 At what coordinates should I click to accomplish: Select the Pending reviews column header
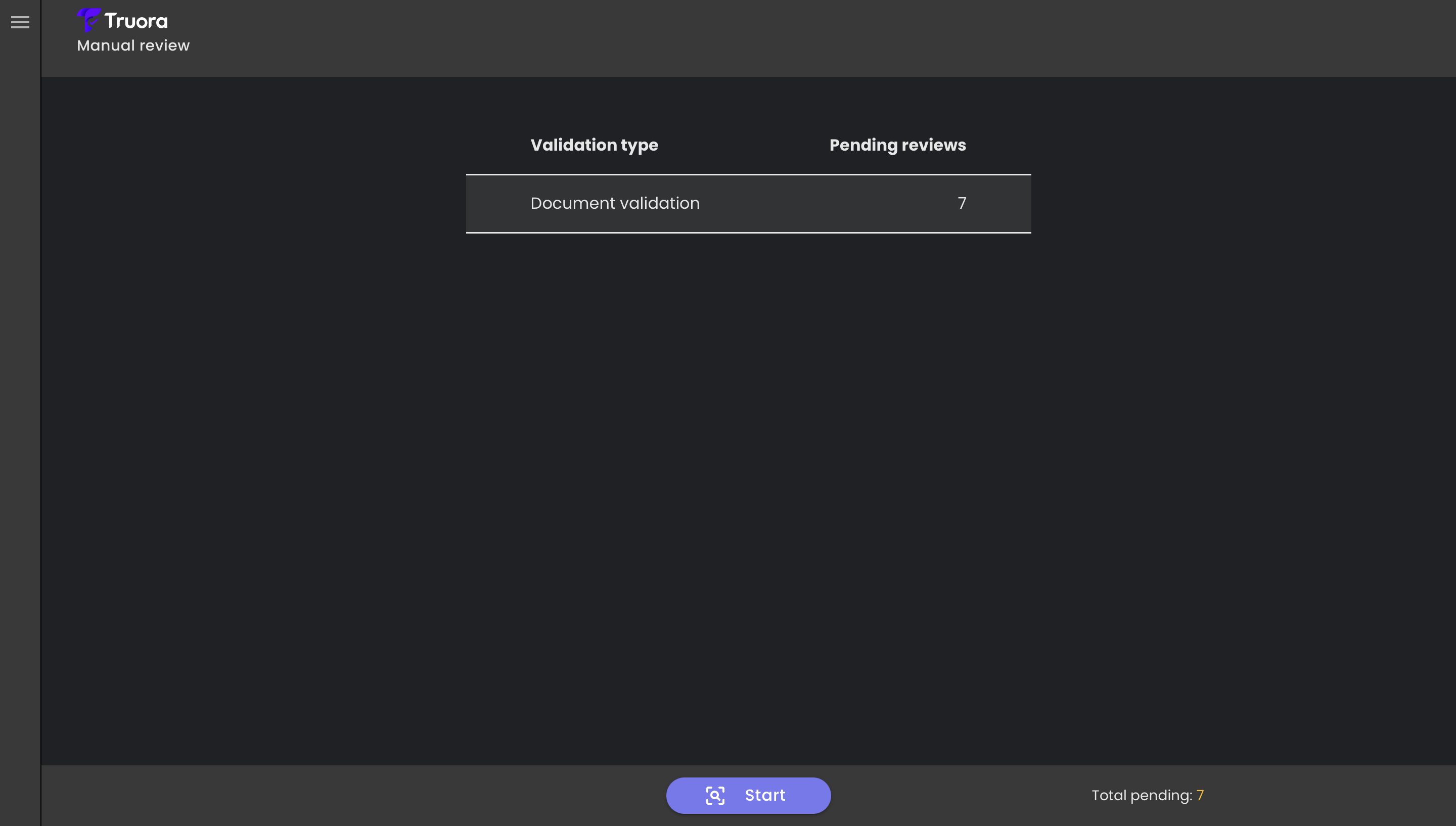pyautogui.click(x=897, y=145)
